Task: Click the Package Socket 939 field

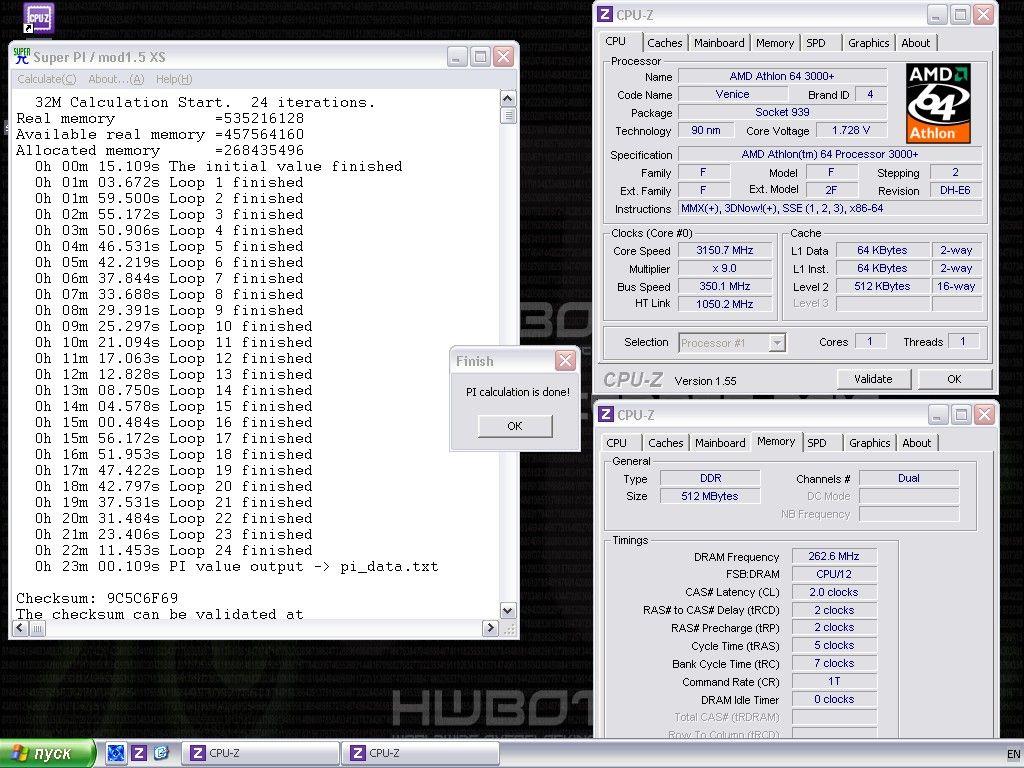Action: point(782,112)
